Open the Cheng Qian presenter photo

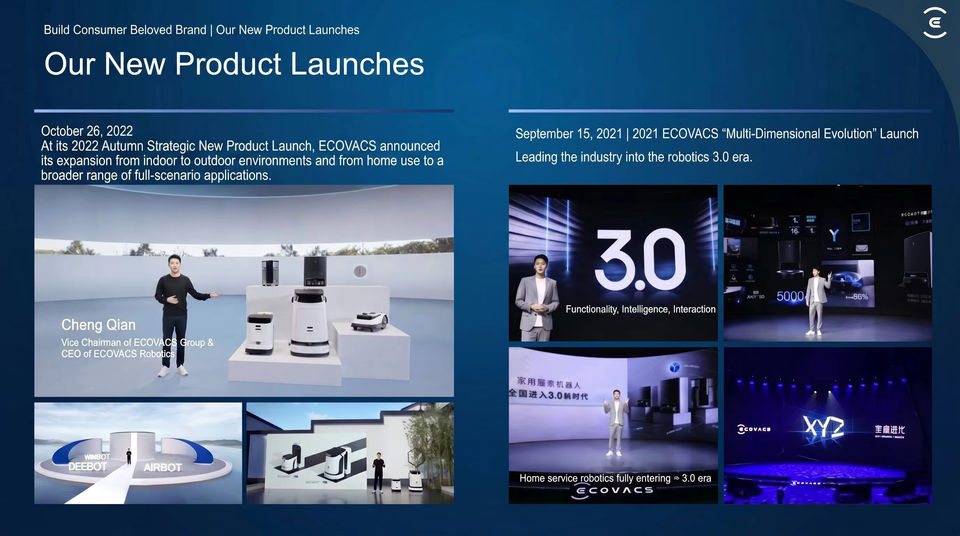coord(244,291)
